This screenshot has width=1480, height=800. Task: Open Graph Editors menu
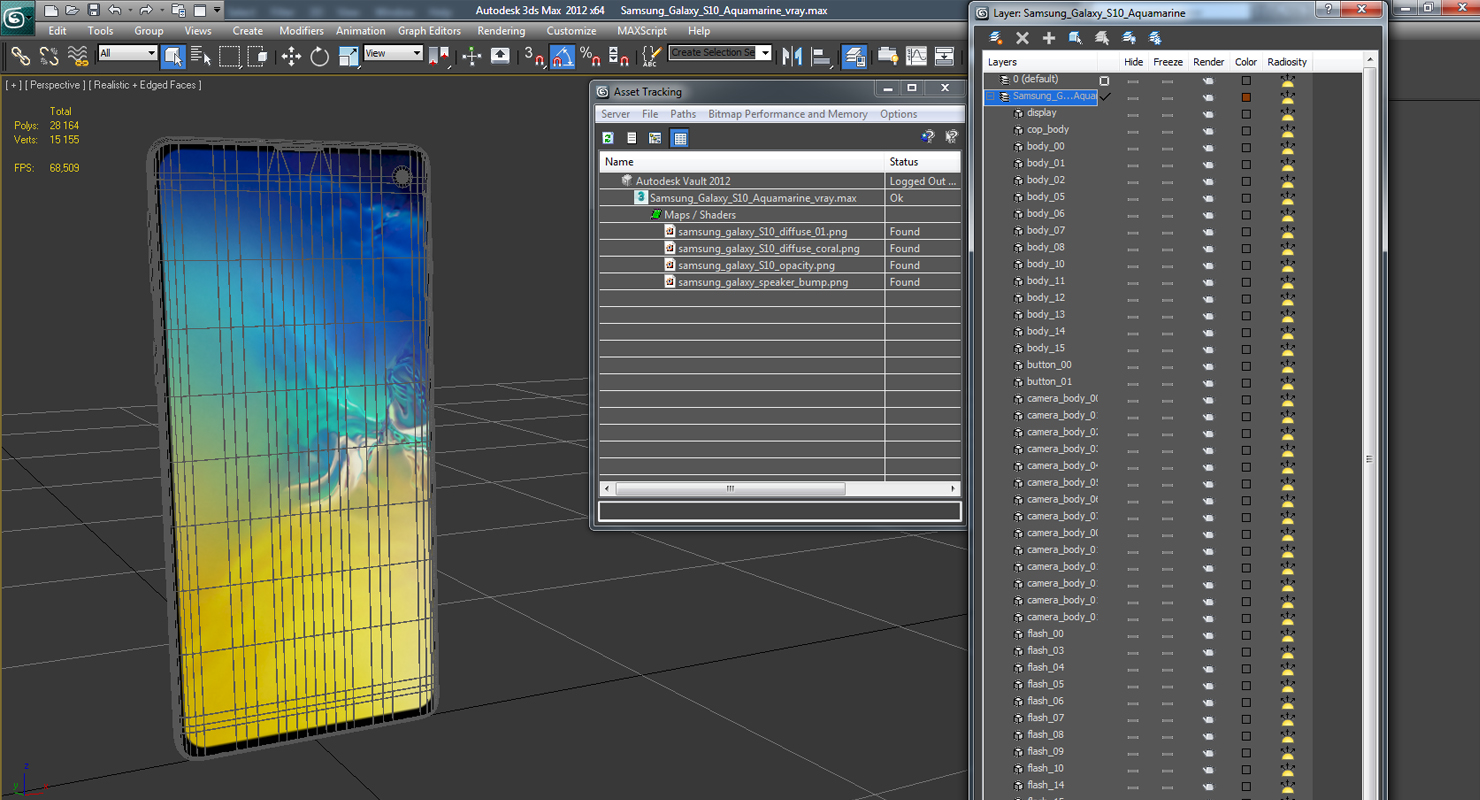[x=429, y=31]
